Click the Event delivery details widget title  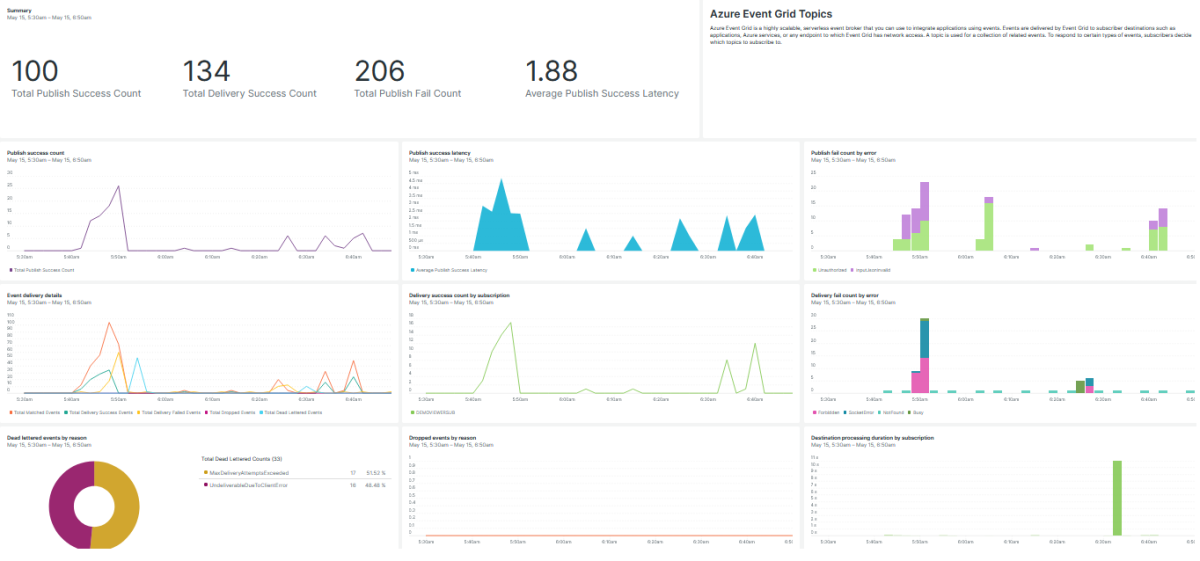point(36,295)
